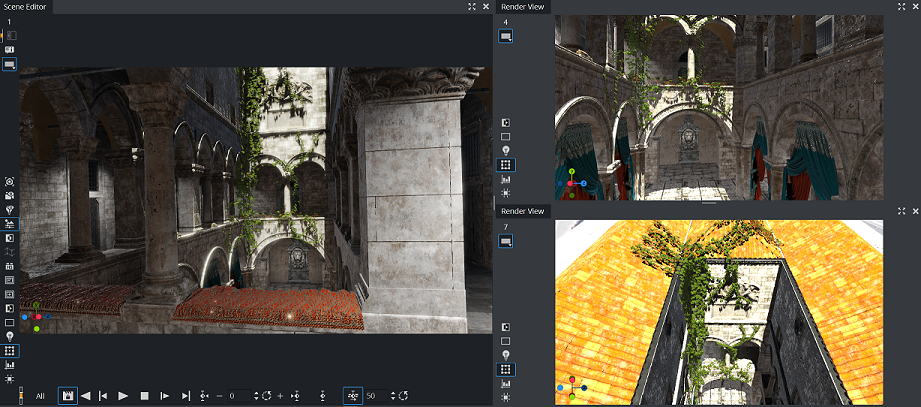Toggle grid display in the Scene Editor
This screenshot has height=407, width=921.
pos(10,351)
